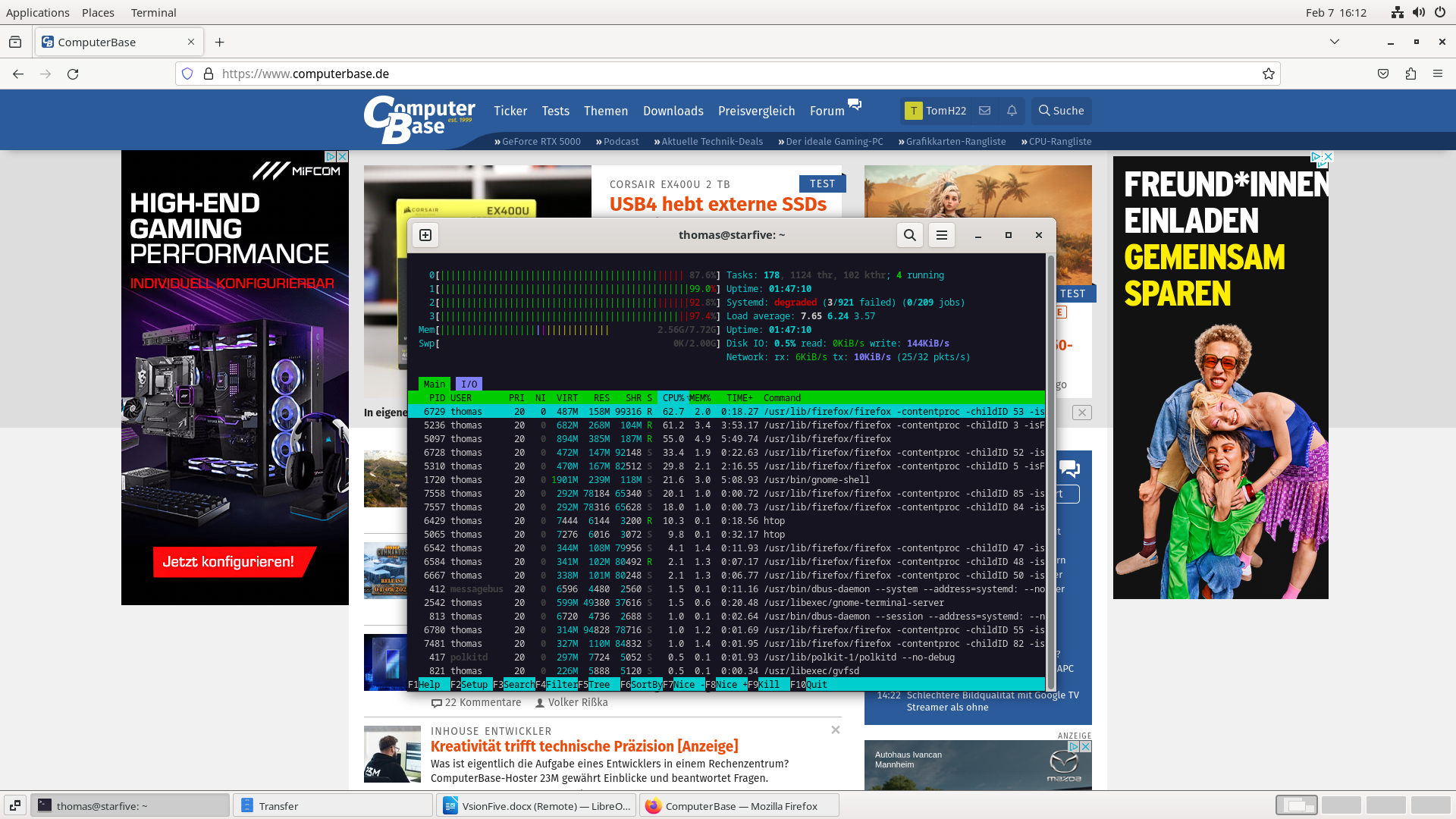
Task: Open new terminal tab with plus icon
Action: 425,235
